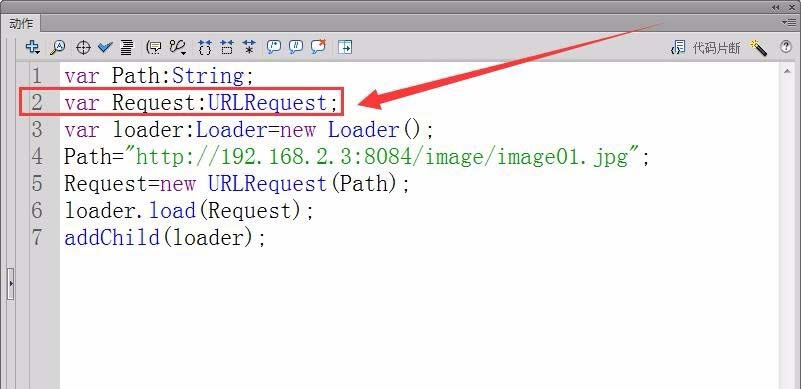Collapse panel with double-arrow icon
This screenshot has height=389, width=801.
click(776, 7)
